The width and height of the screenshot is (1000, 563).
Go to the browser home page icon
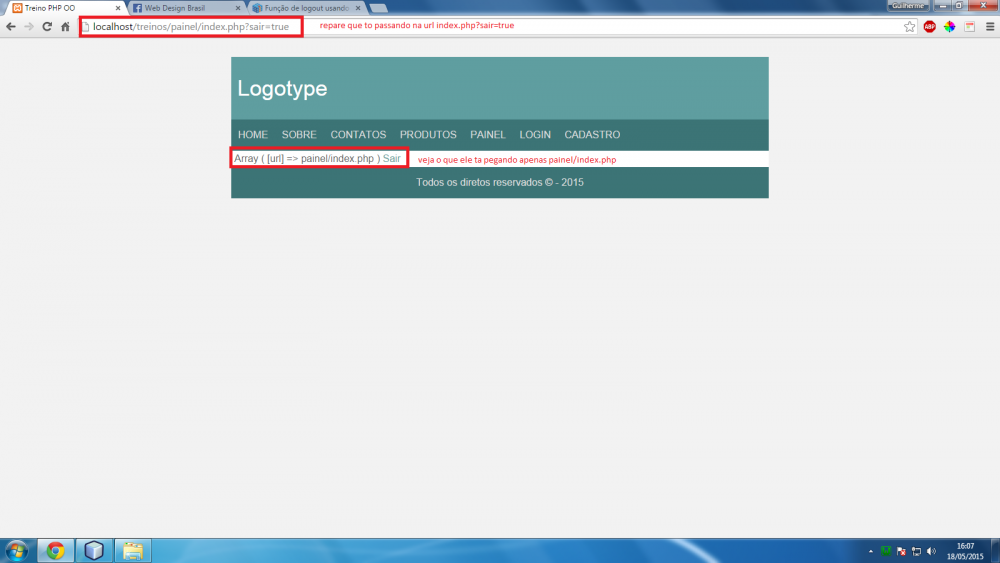point(65,26)
